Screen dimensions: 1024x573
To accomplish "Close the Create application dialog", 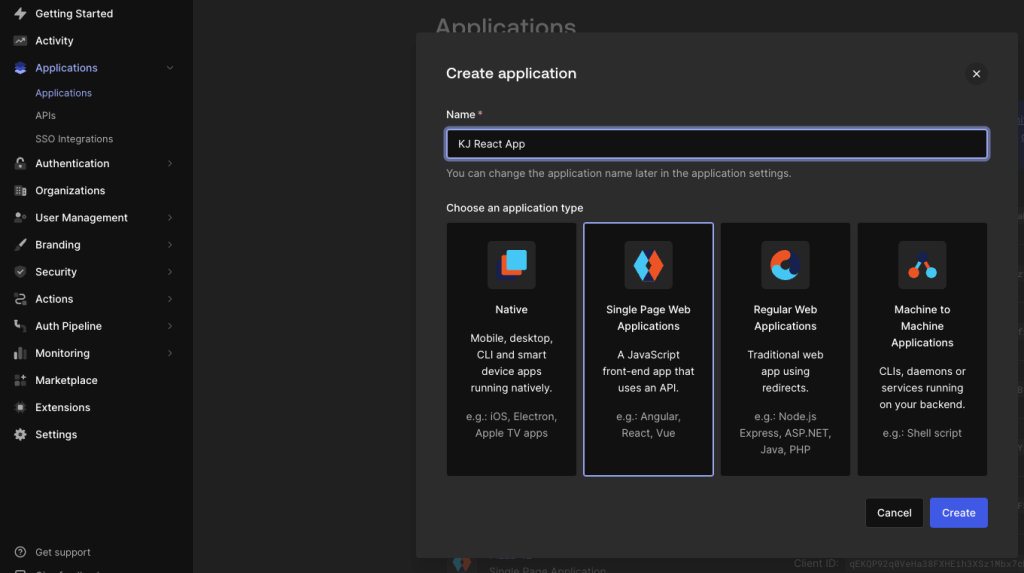I will tap(976, 74).
